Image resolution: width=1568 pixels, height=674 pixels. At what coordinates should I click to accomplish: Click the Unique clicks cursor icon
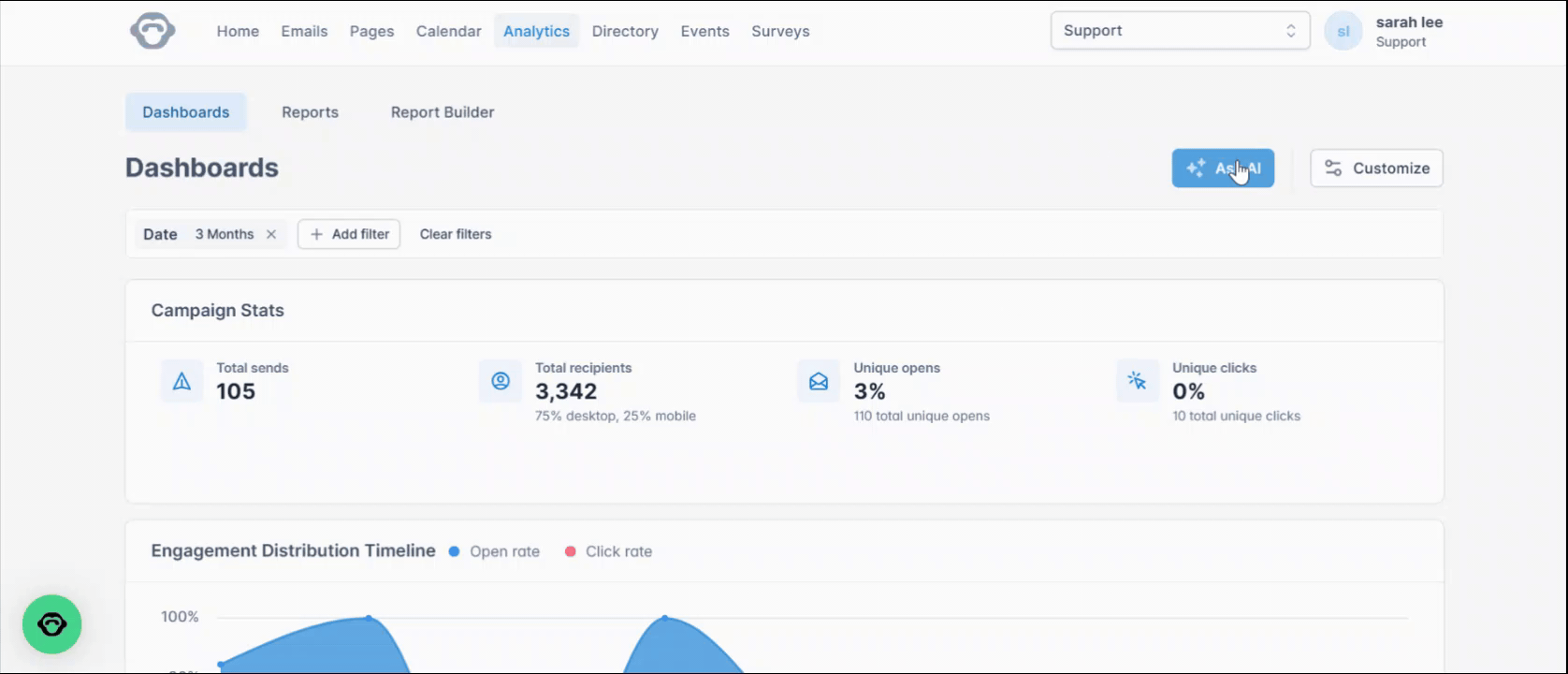(x=1138, y=381)
